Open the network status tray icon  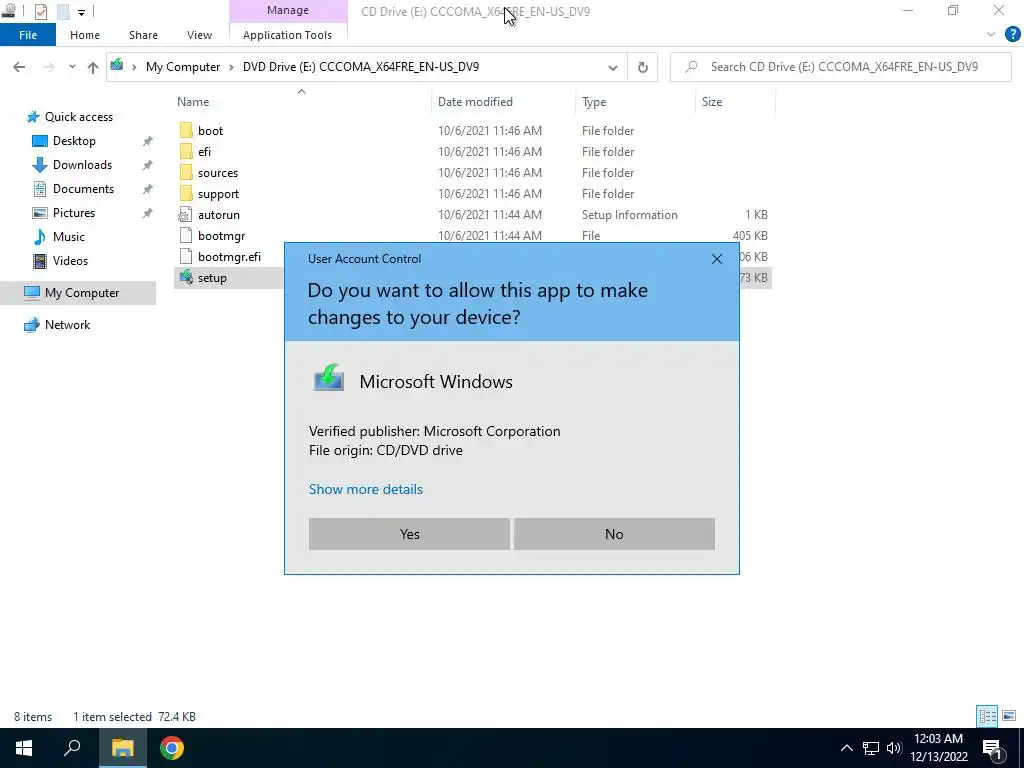tap(871, 748)
